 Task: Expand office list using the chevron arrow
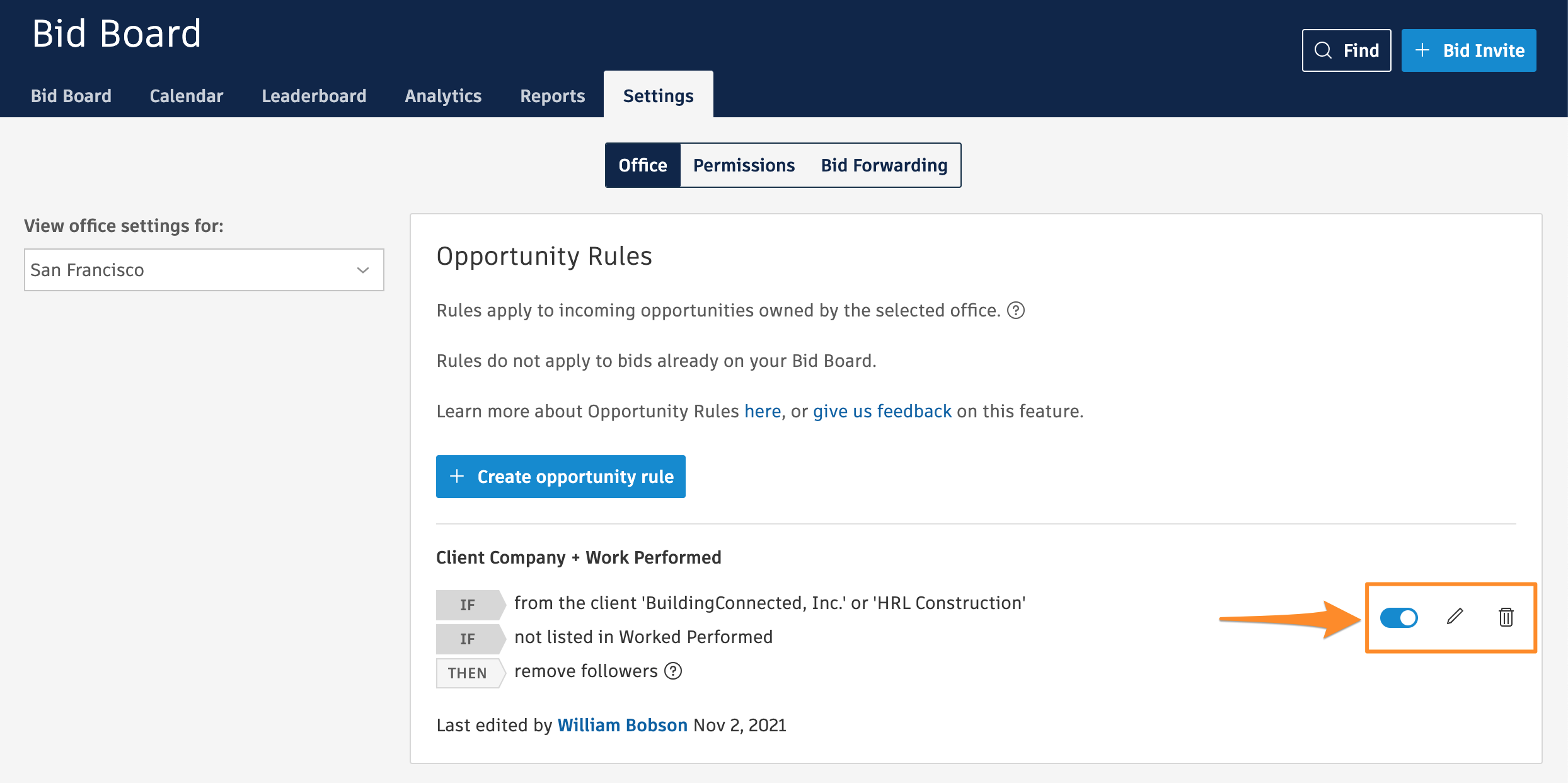click(363, 270)
